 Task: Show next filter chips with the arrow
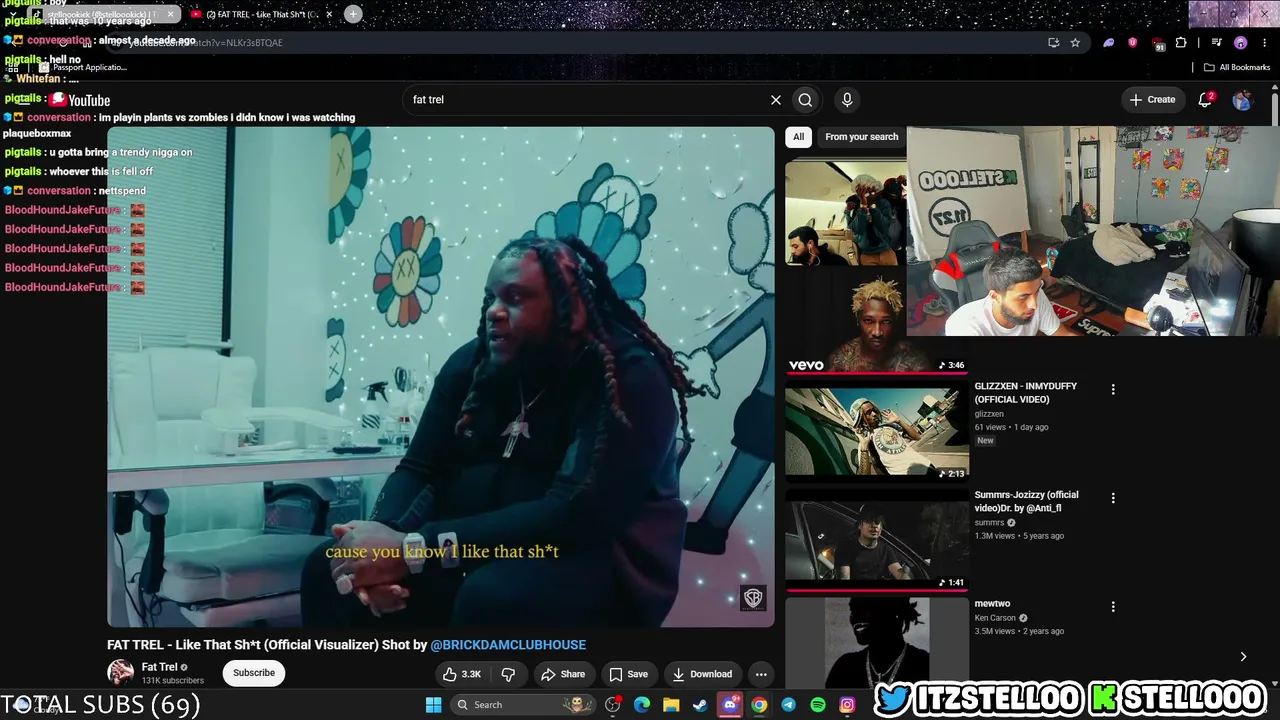1243,657
